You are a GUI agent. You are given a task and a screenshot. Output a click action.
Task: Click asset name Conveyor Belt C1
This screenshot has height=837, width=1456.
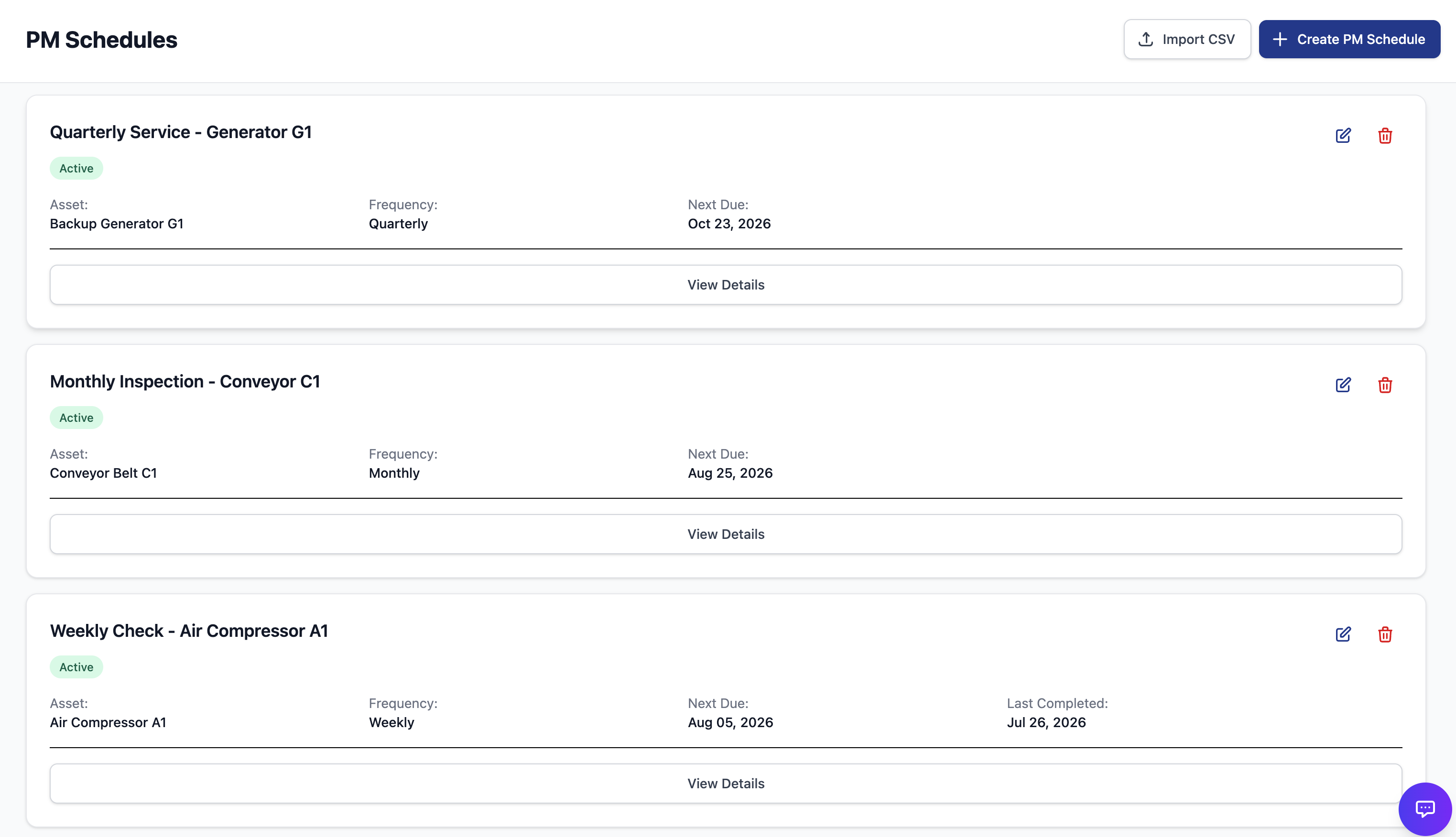point(104,473)
